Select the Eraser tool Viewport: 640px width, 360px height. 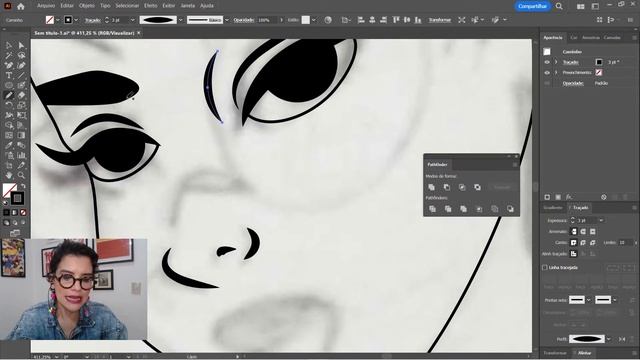coord(21,95)
